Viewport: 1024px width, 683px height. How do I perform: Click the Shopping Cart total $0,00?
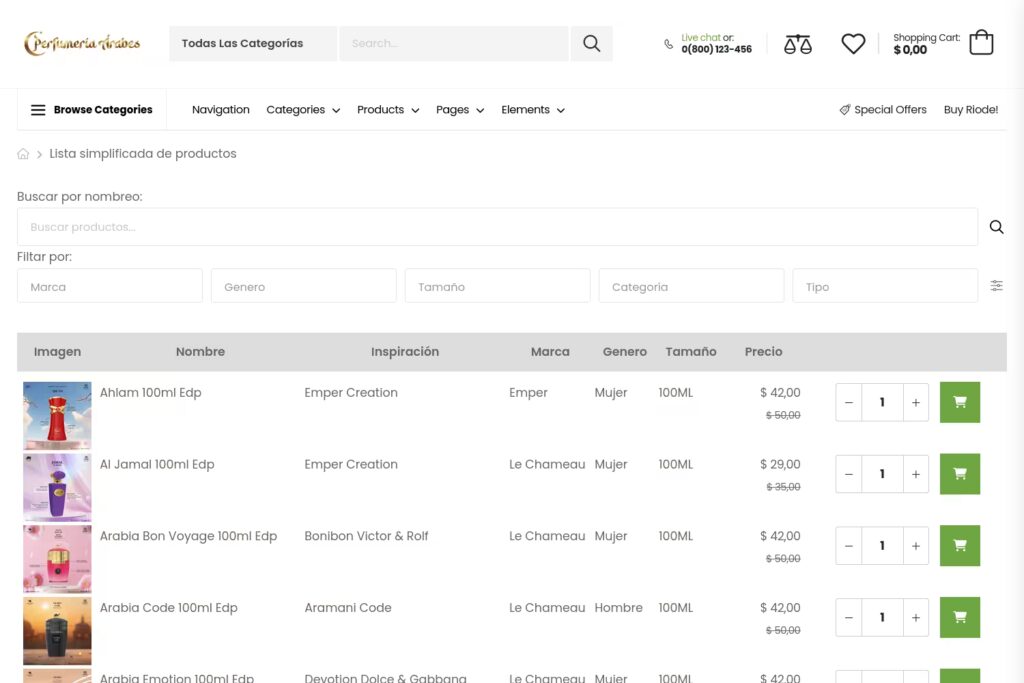click(x=910, y=50)
